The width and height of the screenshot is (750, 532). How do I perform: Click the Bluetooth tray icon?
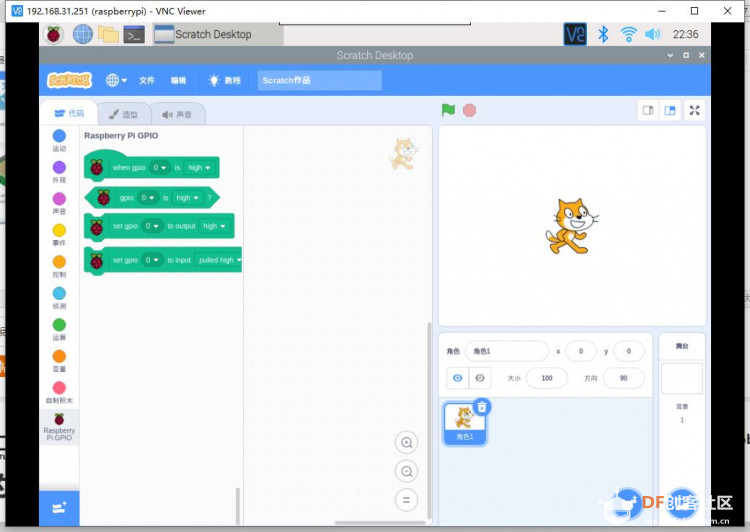[603, 34]
